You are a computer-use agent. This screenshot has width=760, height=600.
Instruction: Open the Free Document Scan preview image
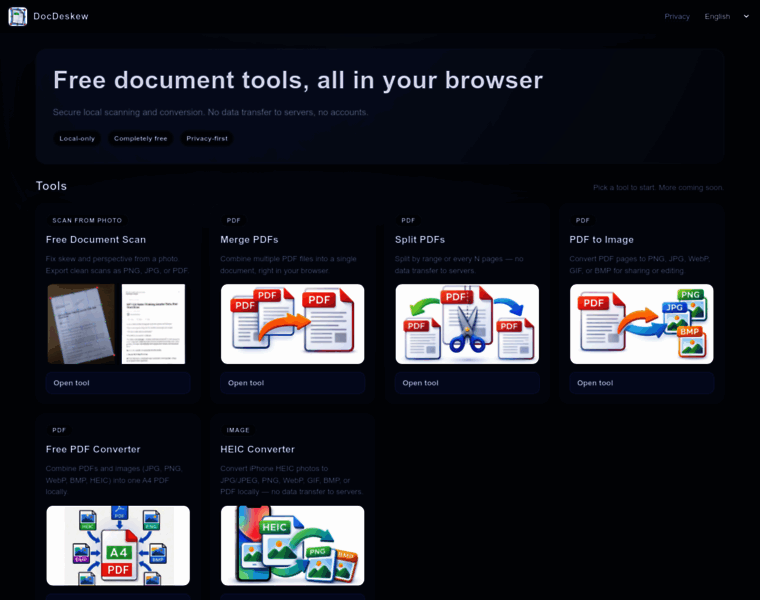118,324
